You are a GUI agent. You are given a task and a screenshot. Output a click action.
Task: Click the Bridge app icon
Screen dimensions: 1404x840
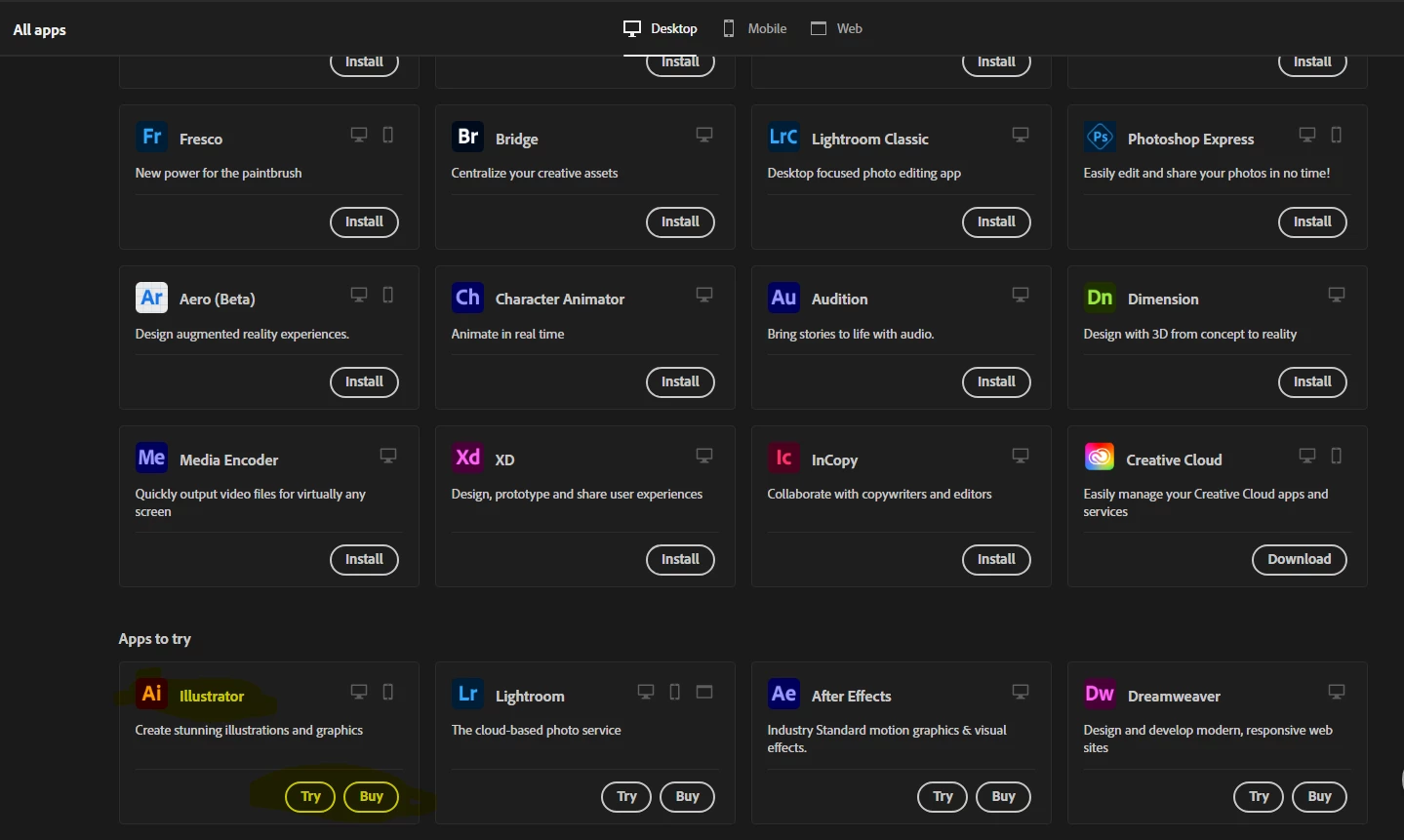pyautogui.click(x=467, y=137)
